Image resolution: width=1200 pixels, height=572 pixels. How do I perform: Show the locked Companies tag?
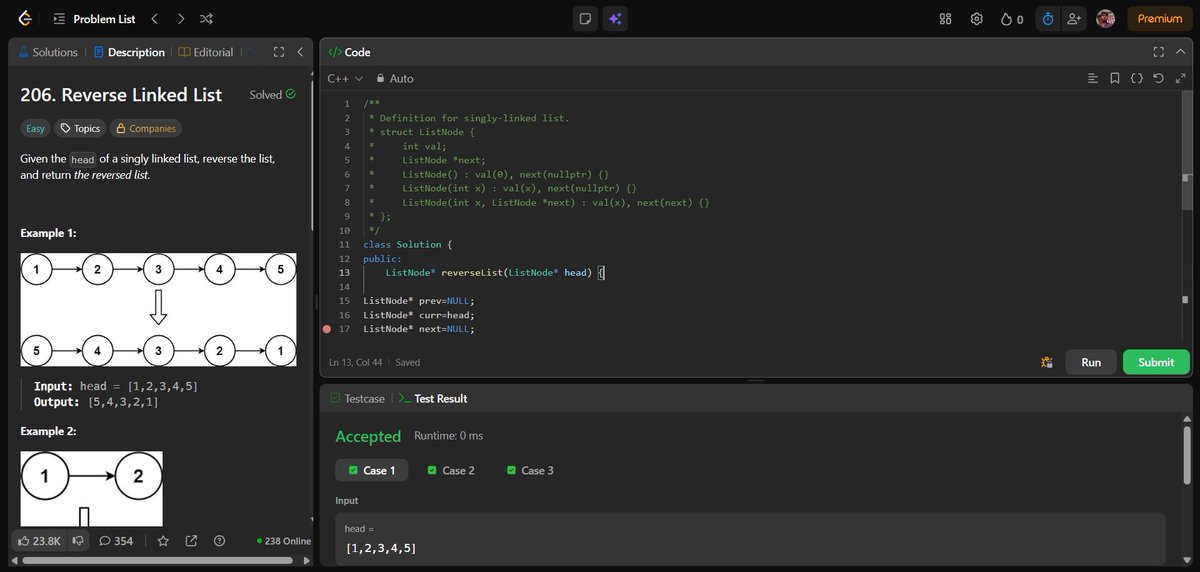click(145, 128)
